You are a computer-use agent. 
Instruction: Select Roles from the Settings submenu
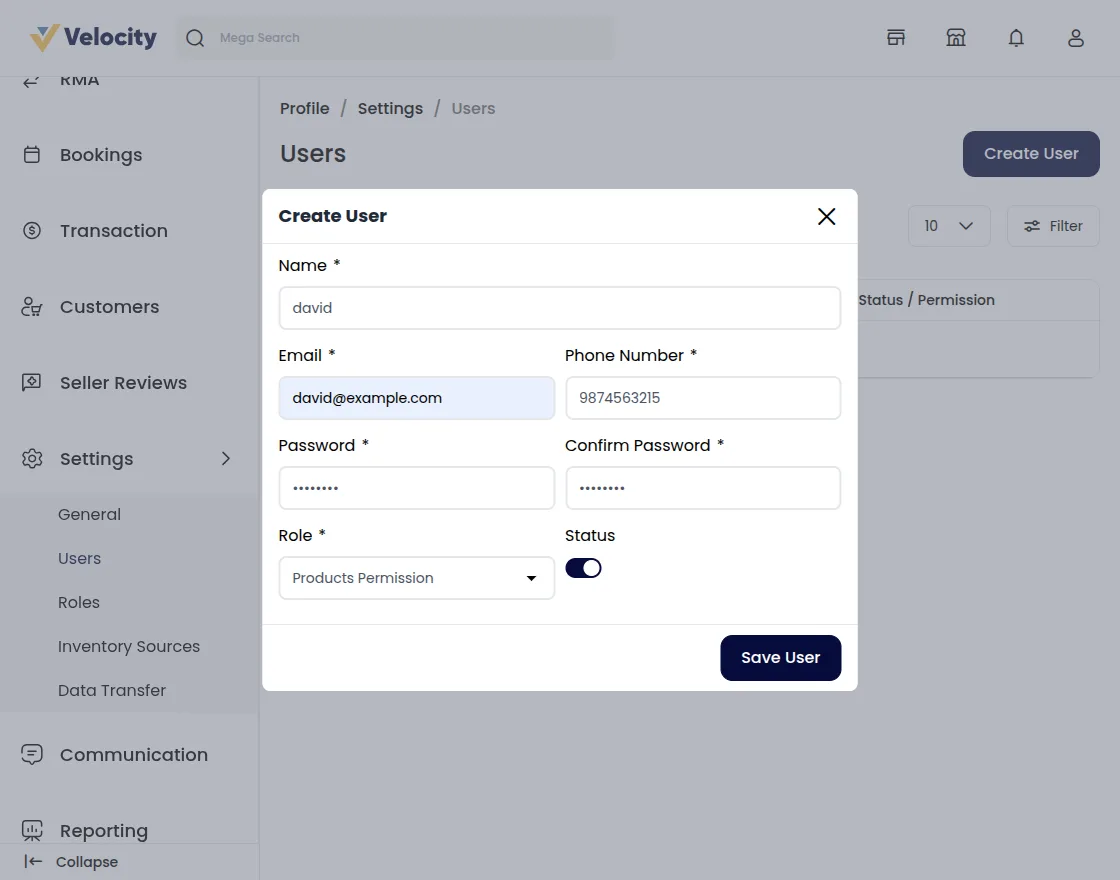[79, 602]
